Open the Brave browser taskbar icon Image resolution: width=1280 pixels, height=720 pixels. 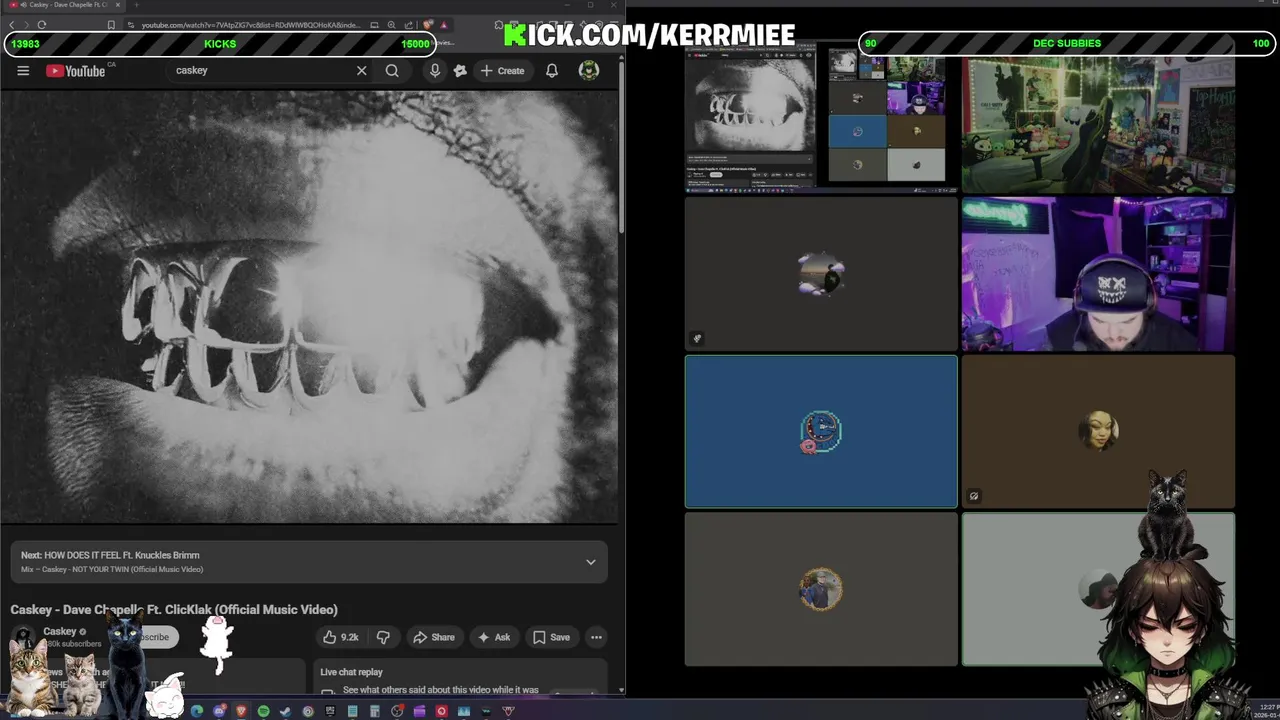241,711
